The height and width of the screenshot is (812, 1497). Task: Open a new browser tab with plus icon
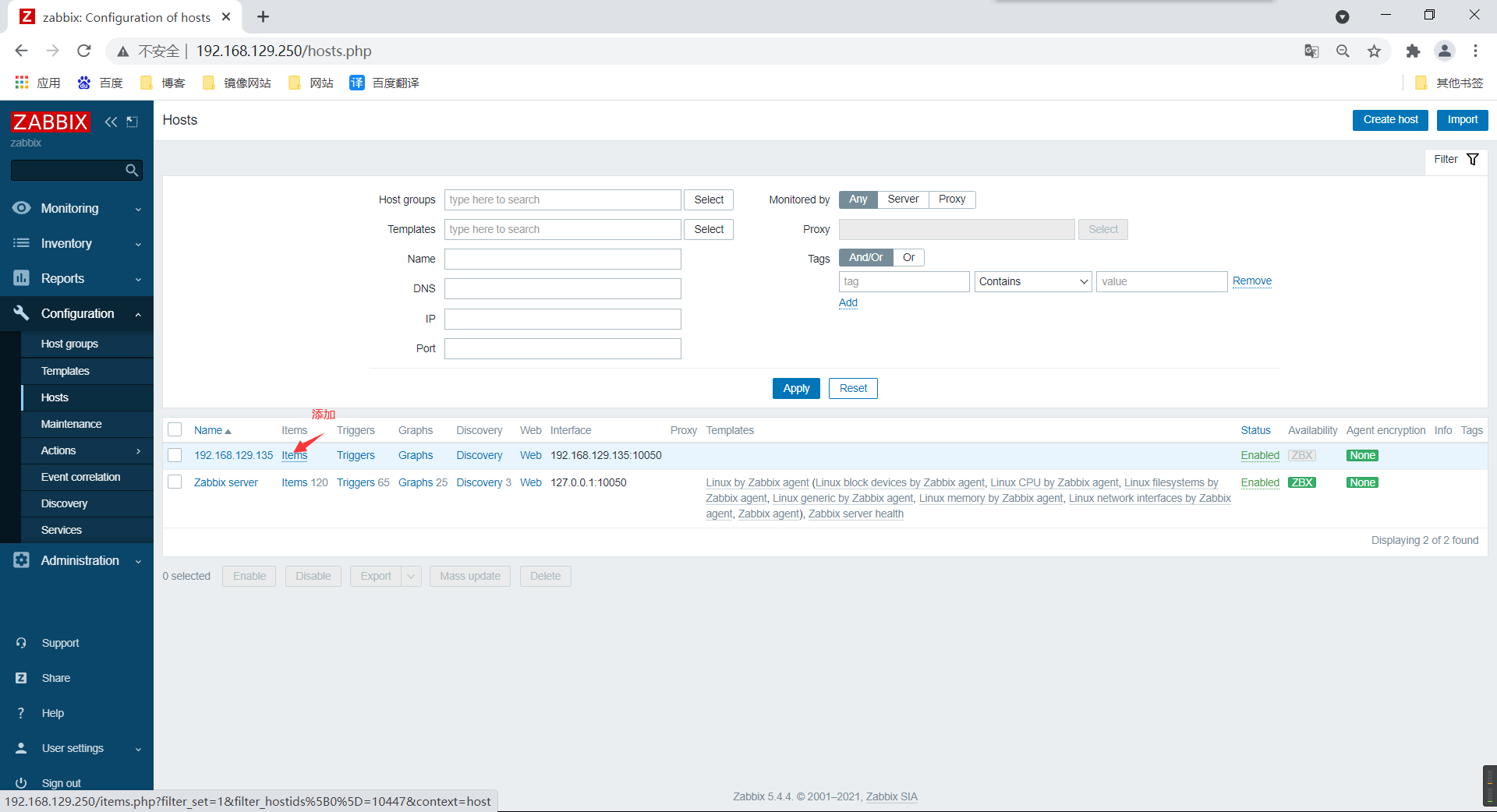tap(264, 16)
